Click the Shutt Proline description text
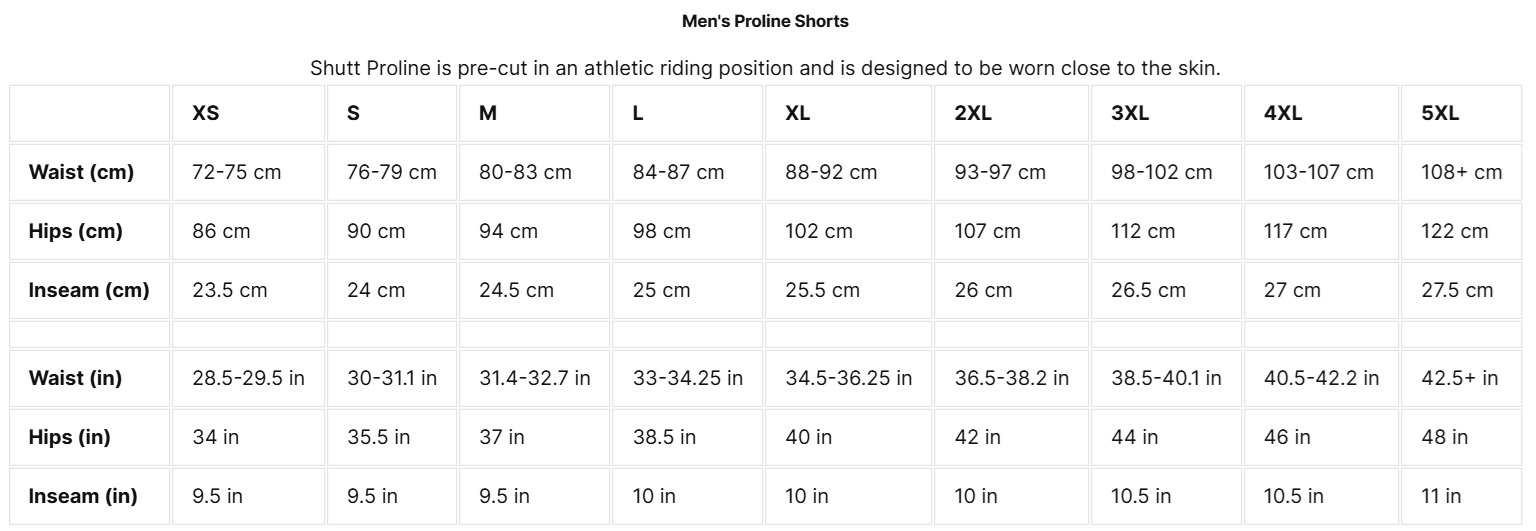This screenshot has height=531, width=1536. click(x=765, y=69)
